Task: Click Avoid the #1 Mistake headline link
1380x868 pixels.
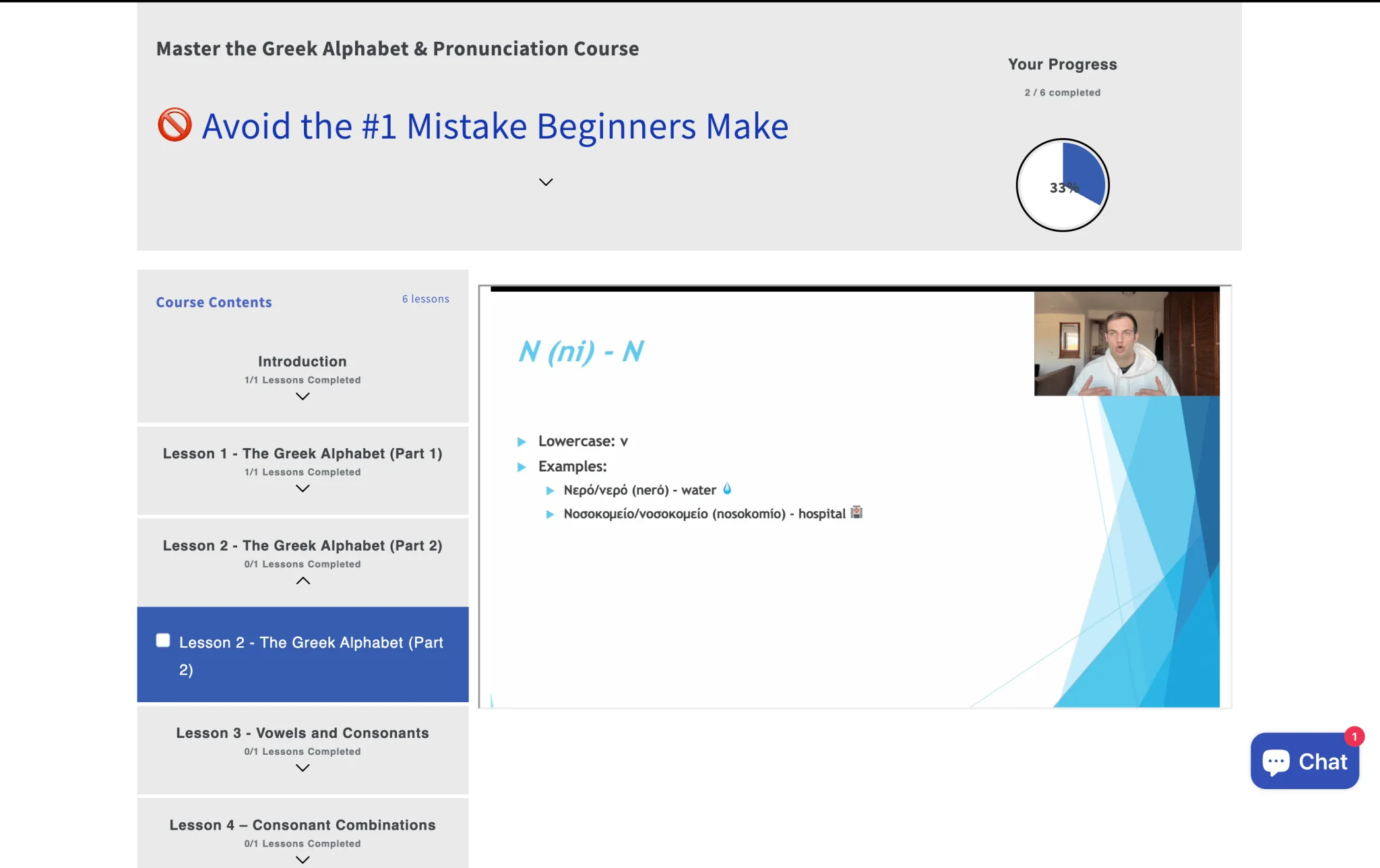Action: [495, 127]
